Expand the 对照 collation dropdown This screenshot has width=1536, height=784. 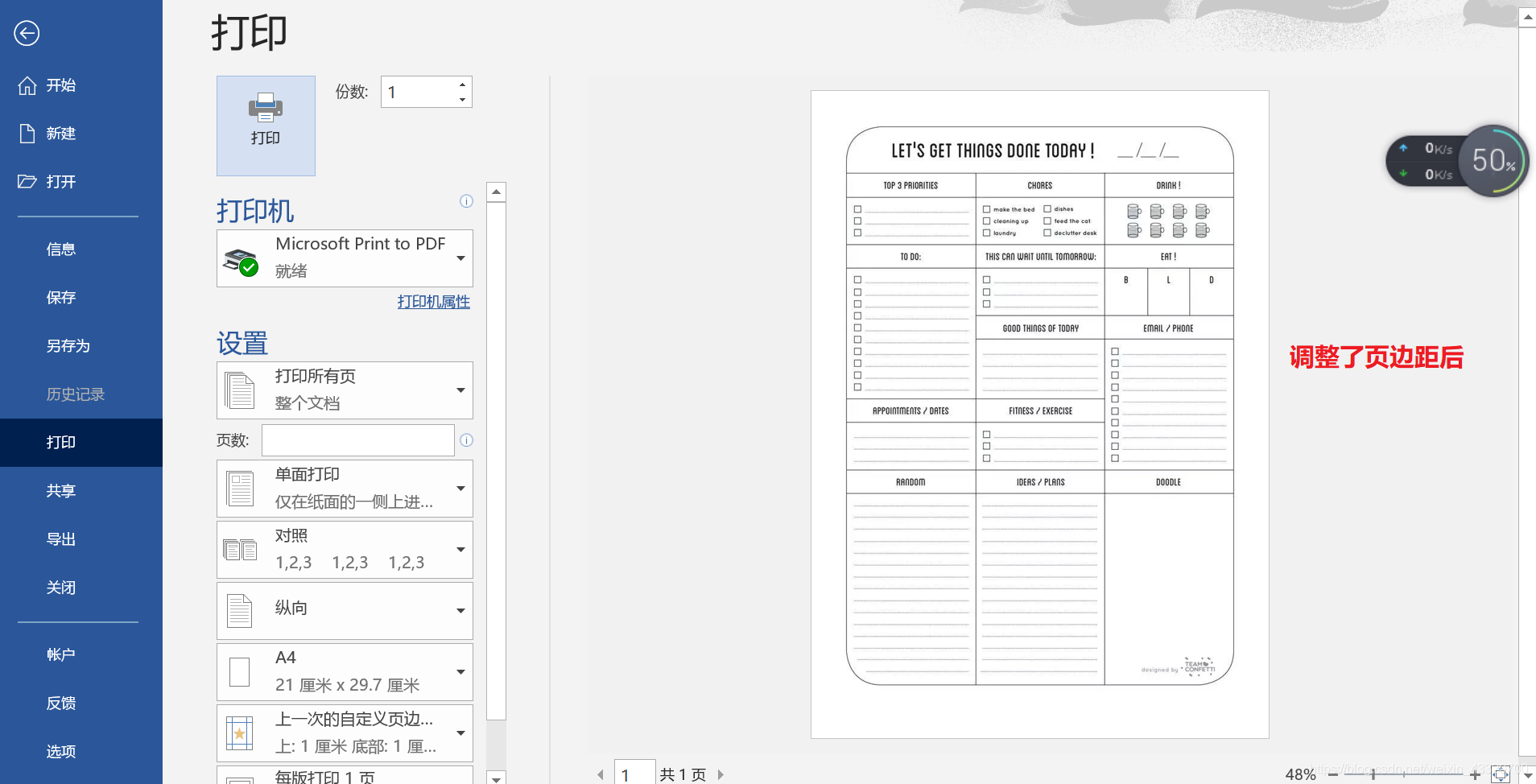pos(345,550)
